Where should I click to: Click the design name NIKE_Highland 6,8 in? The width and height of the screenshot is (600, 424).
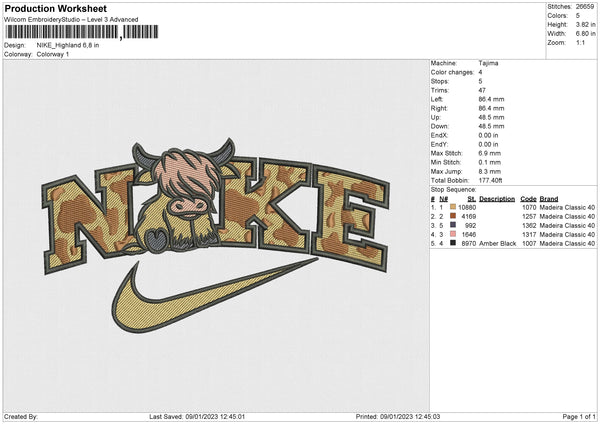click(68, 45)
